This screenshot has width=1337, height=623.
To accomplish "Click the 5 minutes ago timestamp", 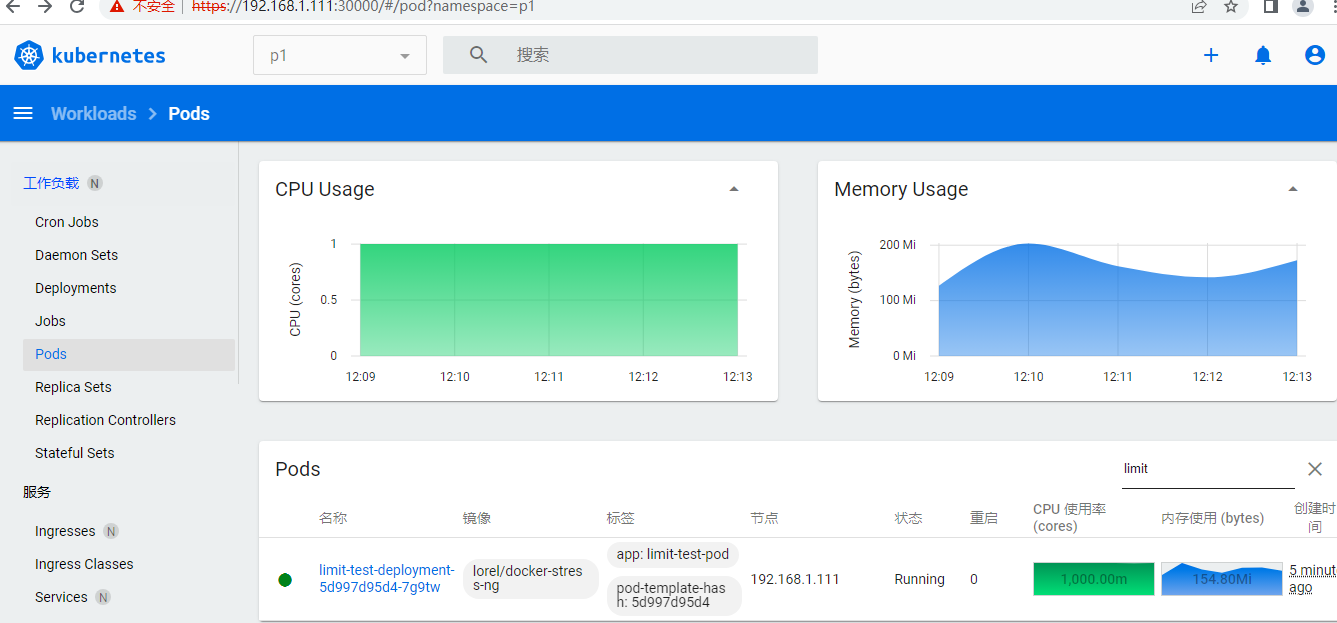I will [1312, 579].
